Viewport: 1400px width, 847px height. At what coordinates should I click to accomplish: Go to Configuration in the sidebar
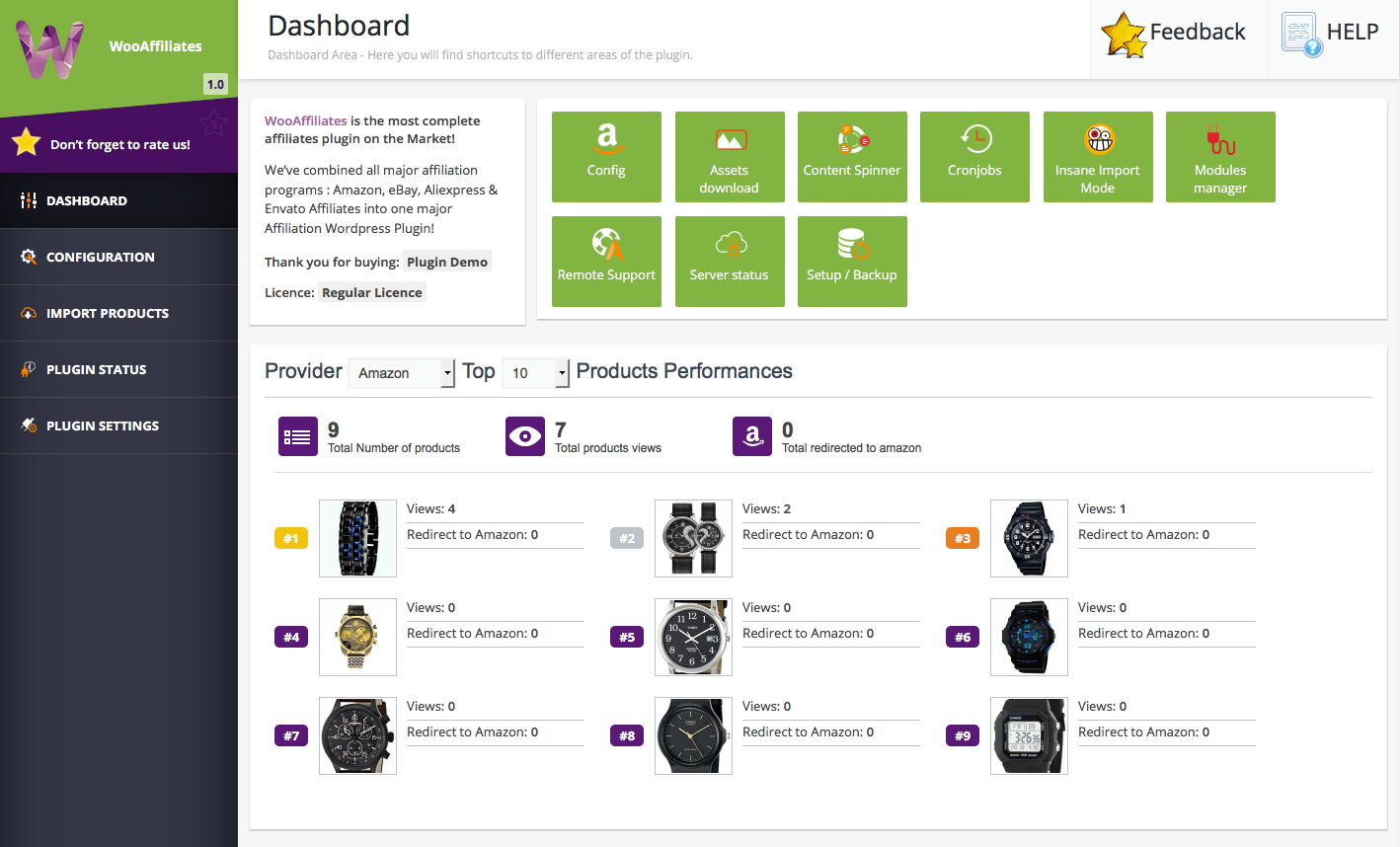[x=100, y=257]
